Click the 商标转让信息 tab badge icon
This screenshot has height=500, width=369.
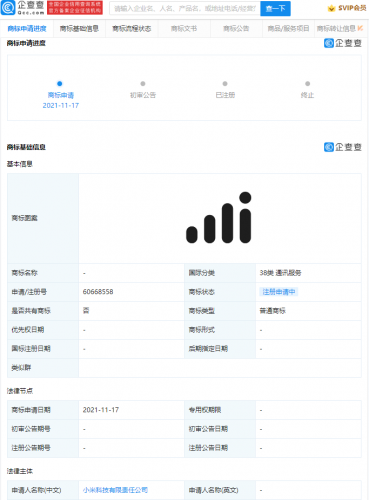(x=360, y=28)
